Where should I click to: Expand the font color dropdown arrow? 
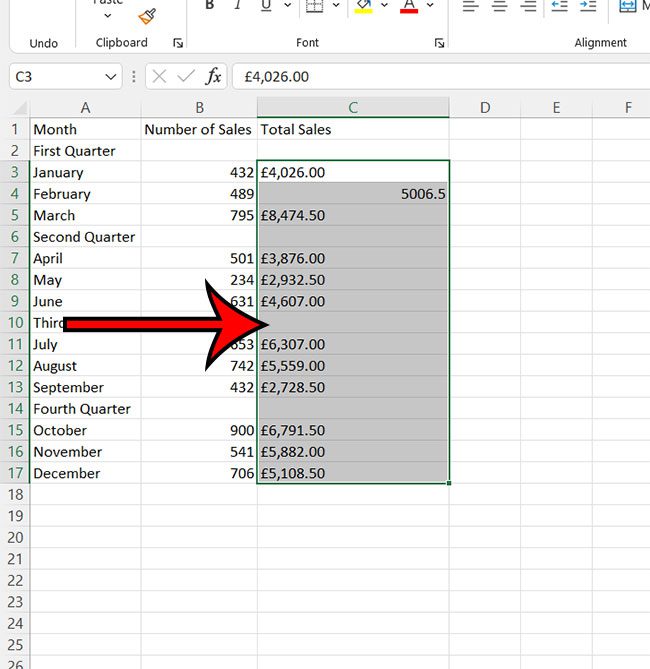431,6
